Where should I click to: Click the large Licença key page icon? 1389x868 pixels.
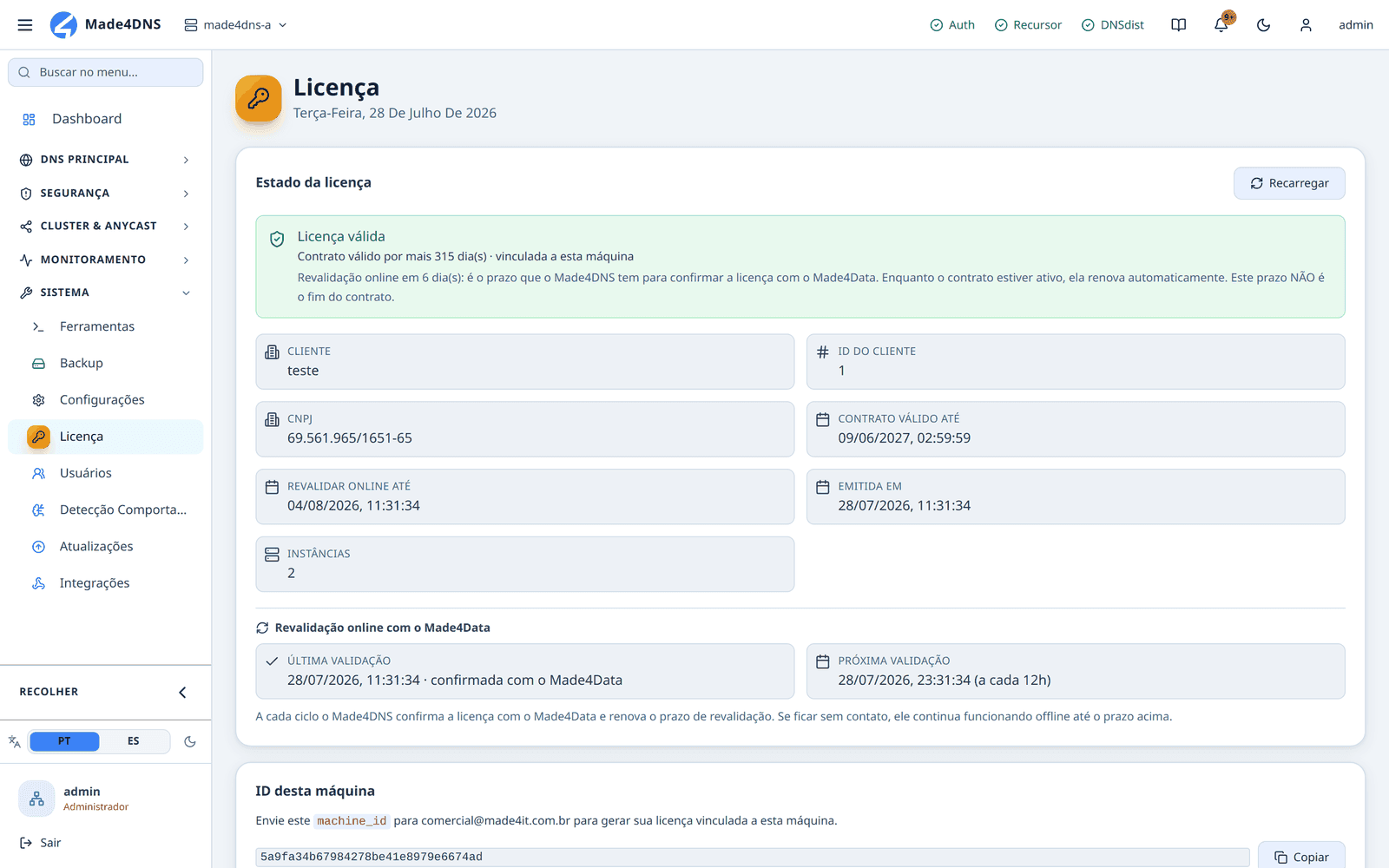coord(258,98)
